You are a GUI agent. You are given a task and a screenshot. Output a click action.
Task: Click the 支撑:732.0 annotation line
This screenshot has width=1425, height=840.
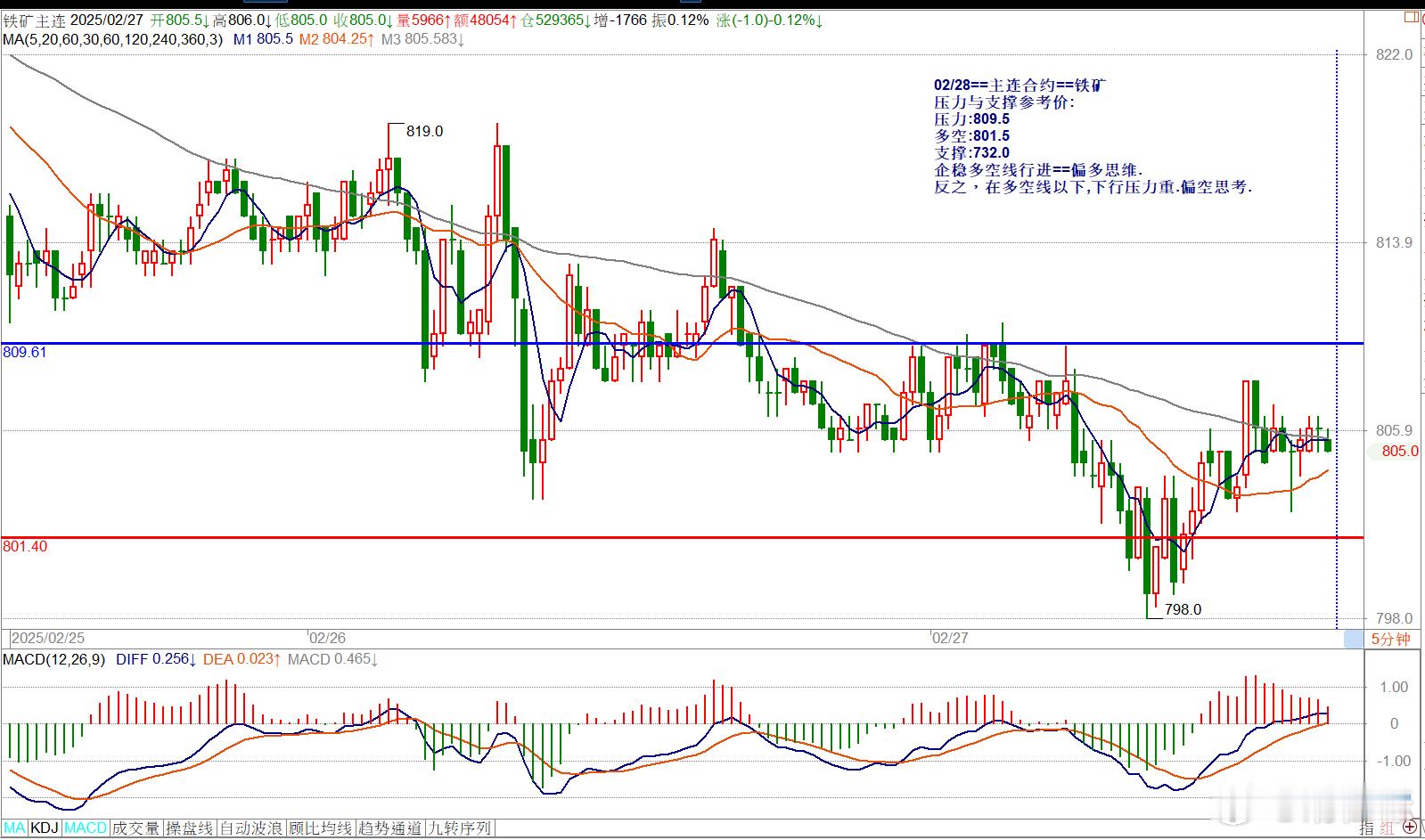click(971, 153)
